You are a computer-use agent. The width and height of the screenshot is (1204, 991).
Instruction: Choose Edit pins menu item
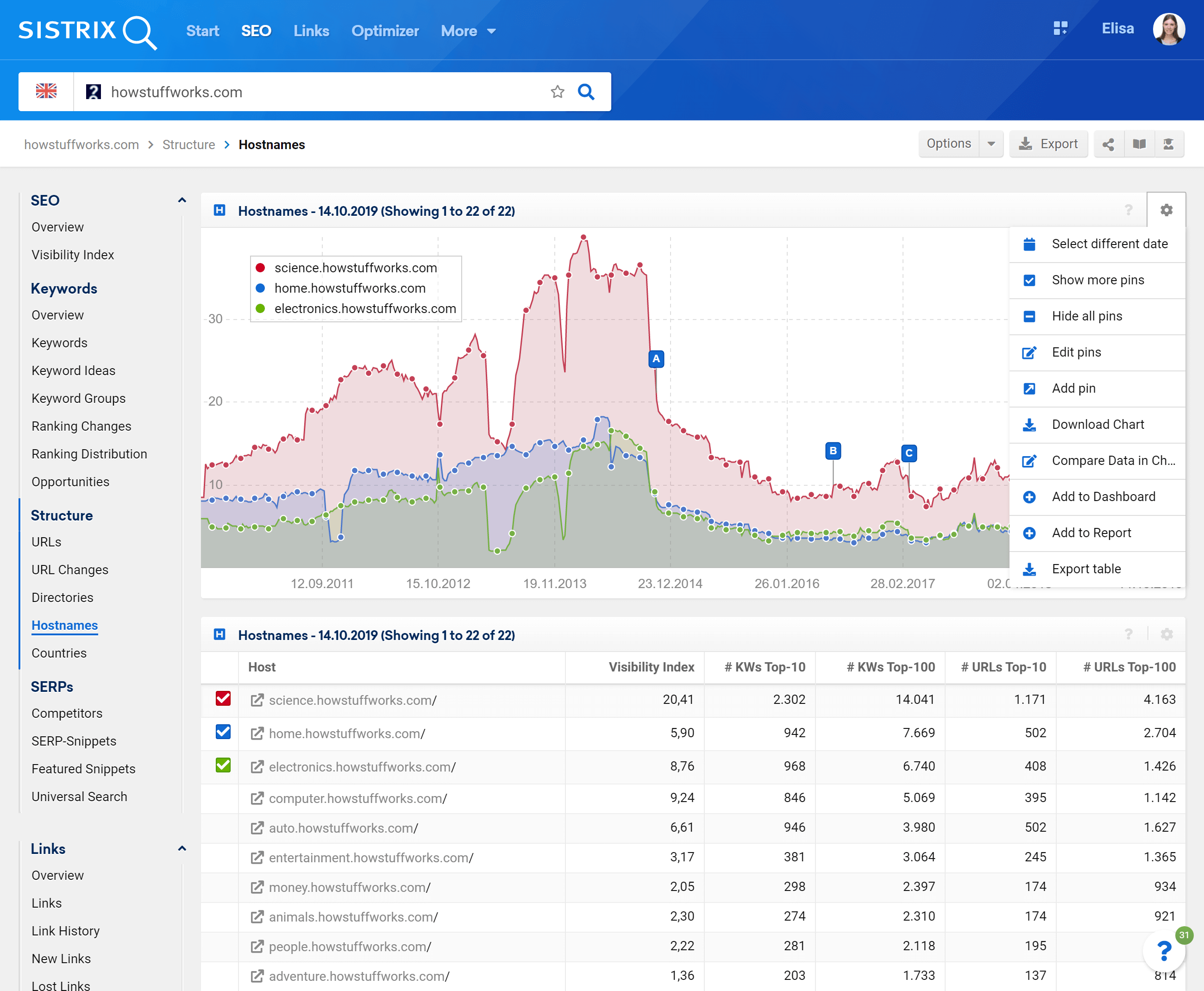tap(1097, 352)
